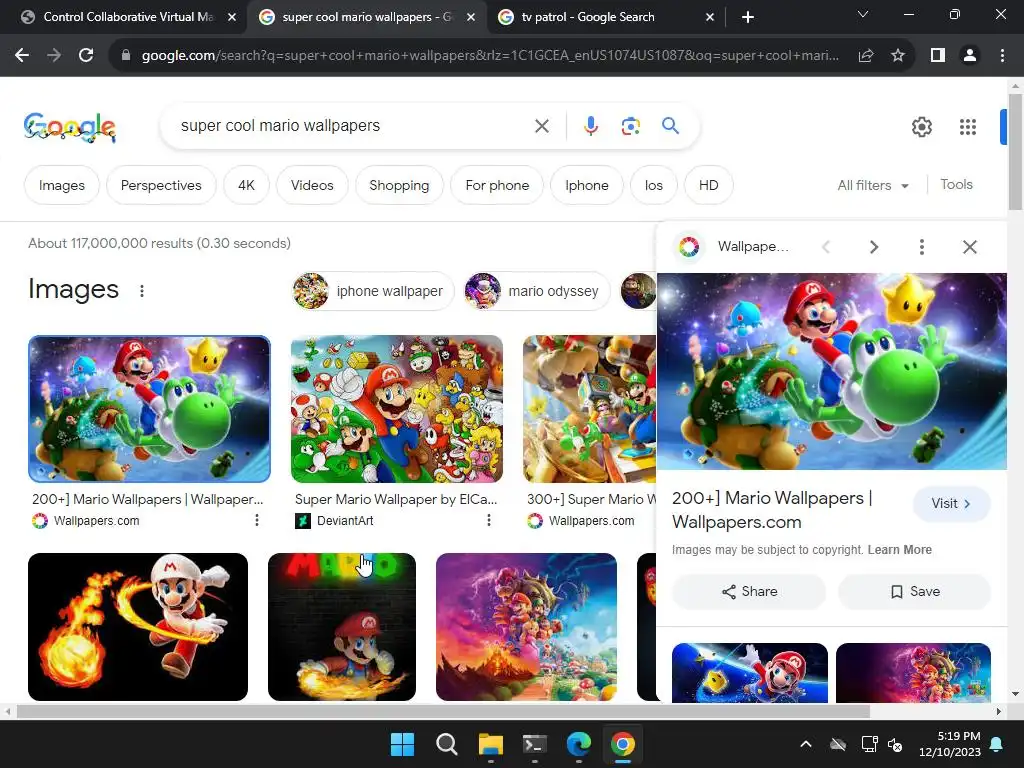Share the previewed image
This screenshot has height=768, width=1024.
[x=749, y=592]
